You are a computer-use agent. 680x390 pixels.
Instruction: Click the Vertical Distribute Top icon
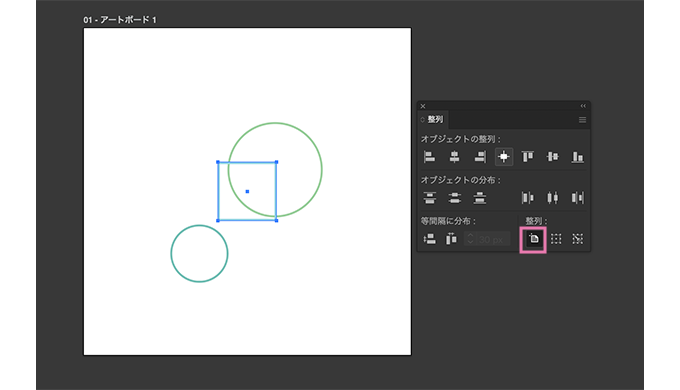pos(429,198)
